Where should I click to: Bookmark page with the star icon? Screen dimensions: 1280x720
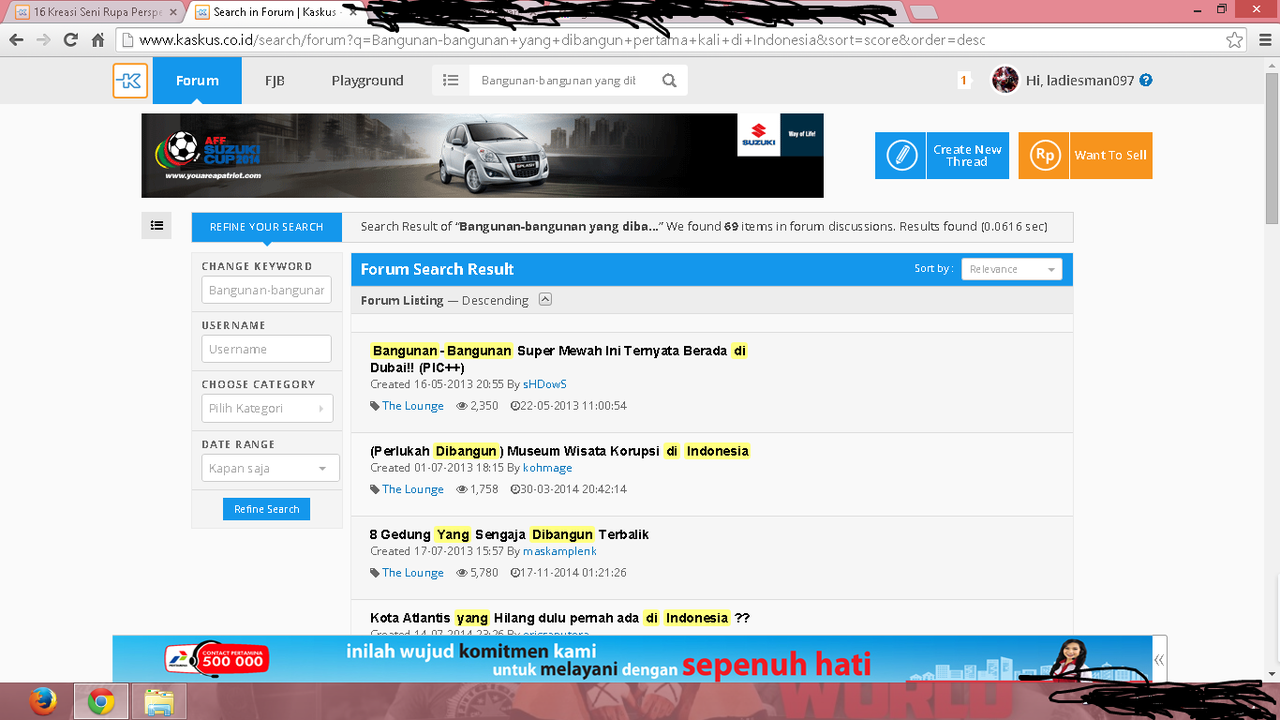pyautogui.click(x=1235, y=40)
